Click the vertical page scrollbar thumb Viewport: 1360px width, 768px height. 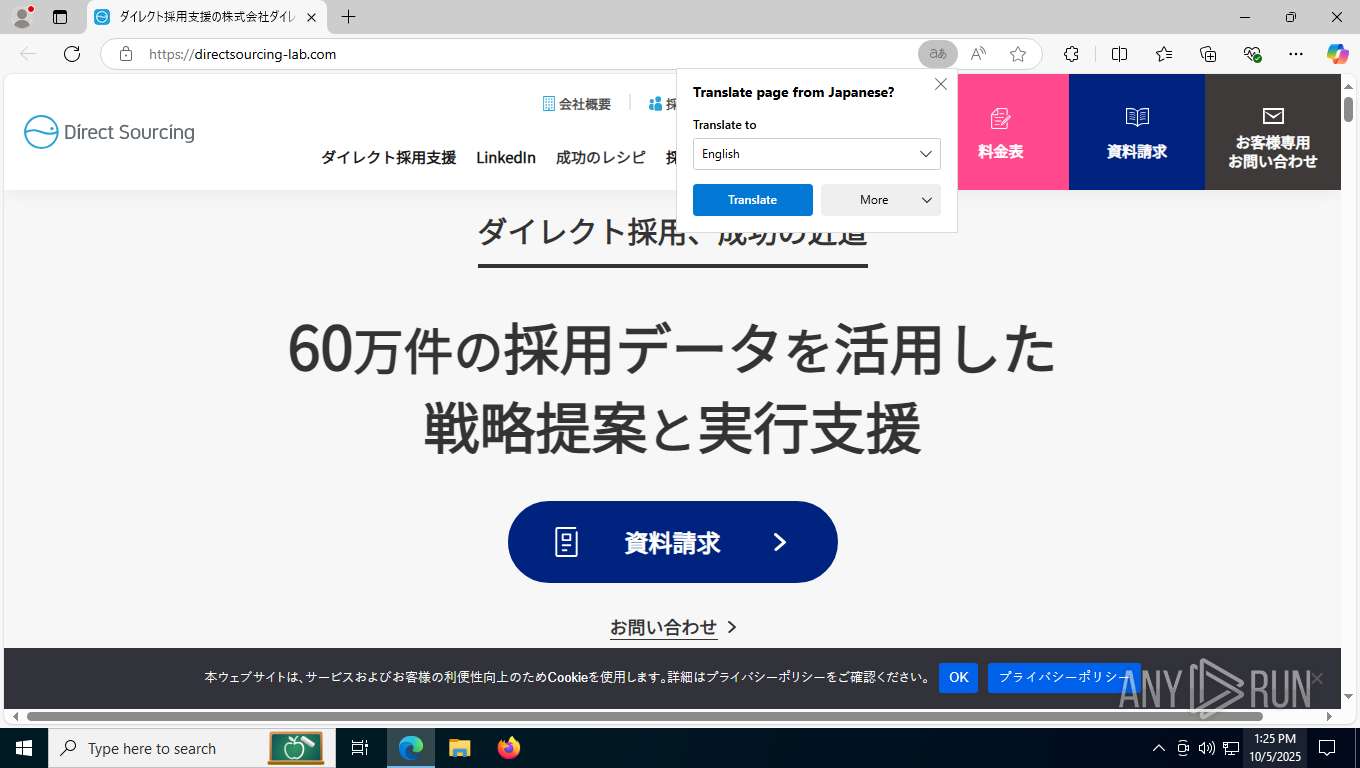1348,108
